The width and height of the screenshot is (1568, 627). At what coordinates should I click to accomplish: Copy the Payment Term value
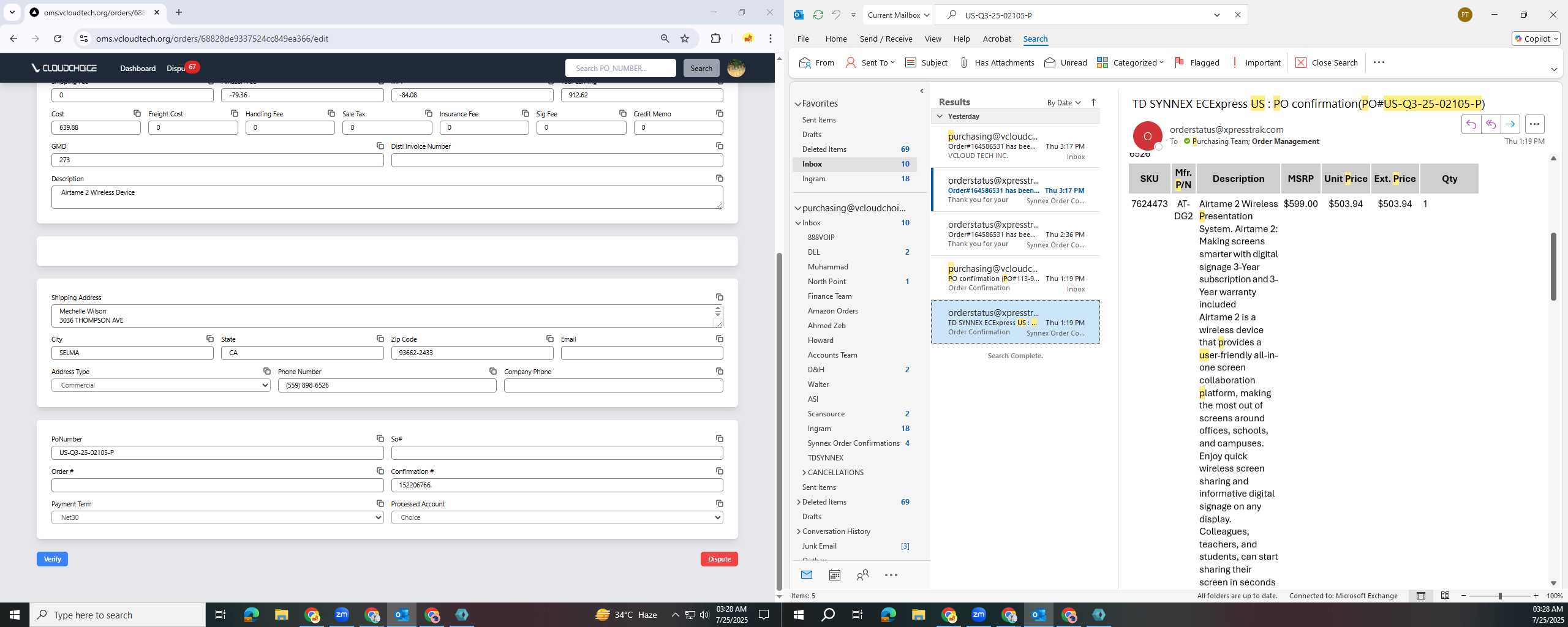(380, 503)
